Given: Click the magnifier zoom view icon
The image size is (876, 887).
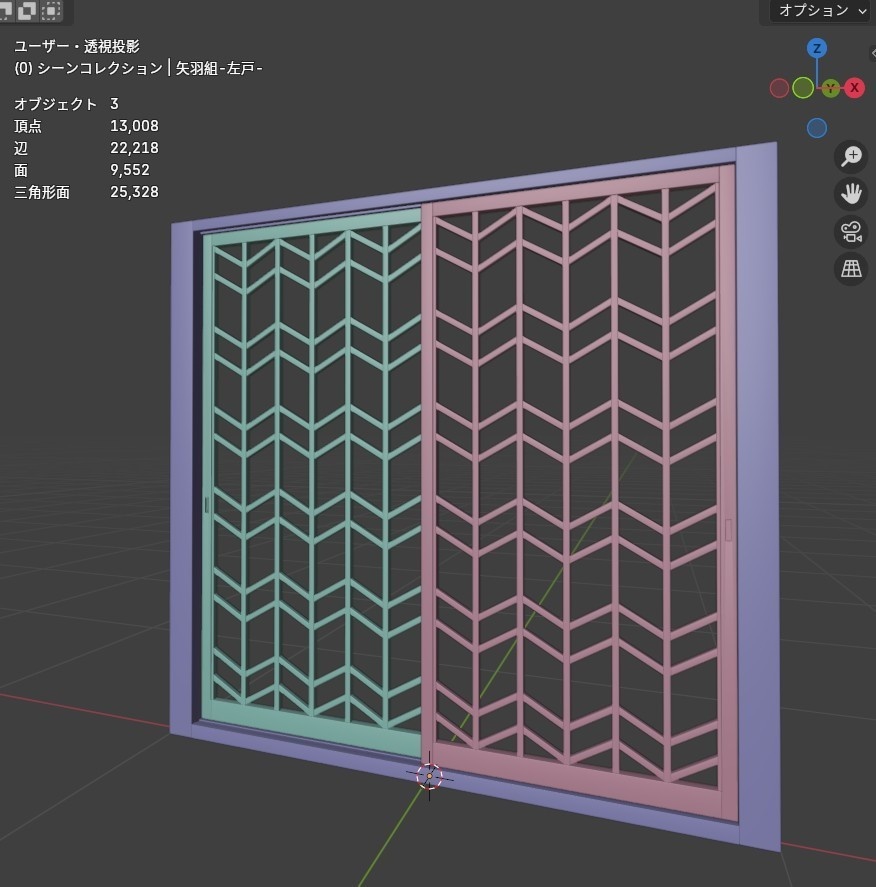Looking at the screenshot, I should coord(851,157).
